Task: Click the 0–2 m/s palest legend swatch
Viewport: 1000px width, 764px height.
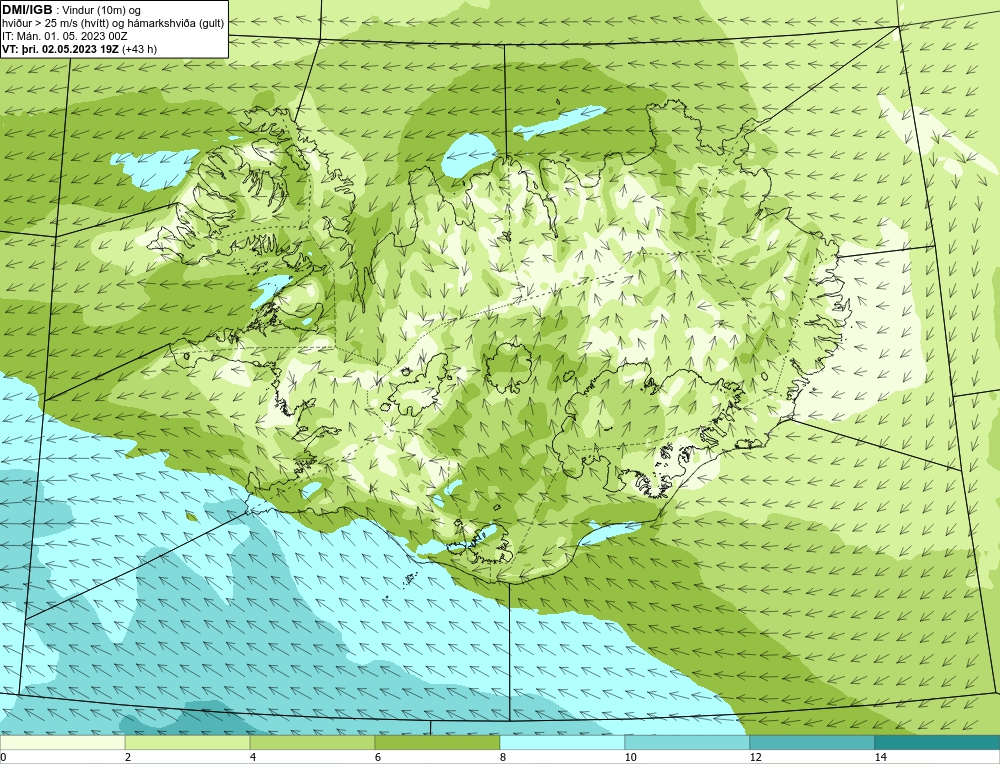Action: click(62, 742)
